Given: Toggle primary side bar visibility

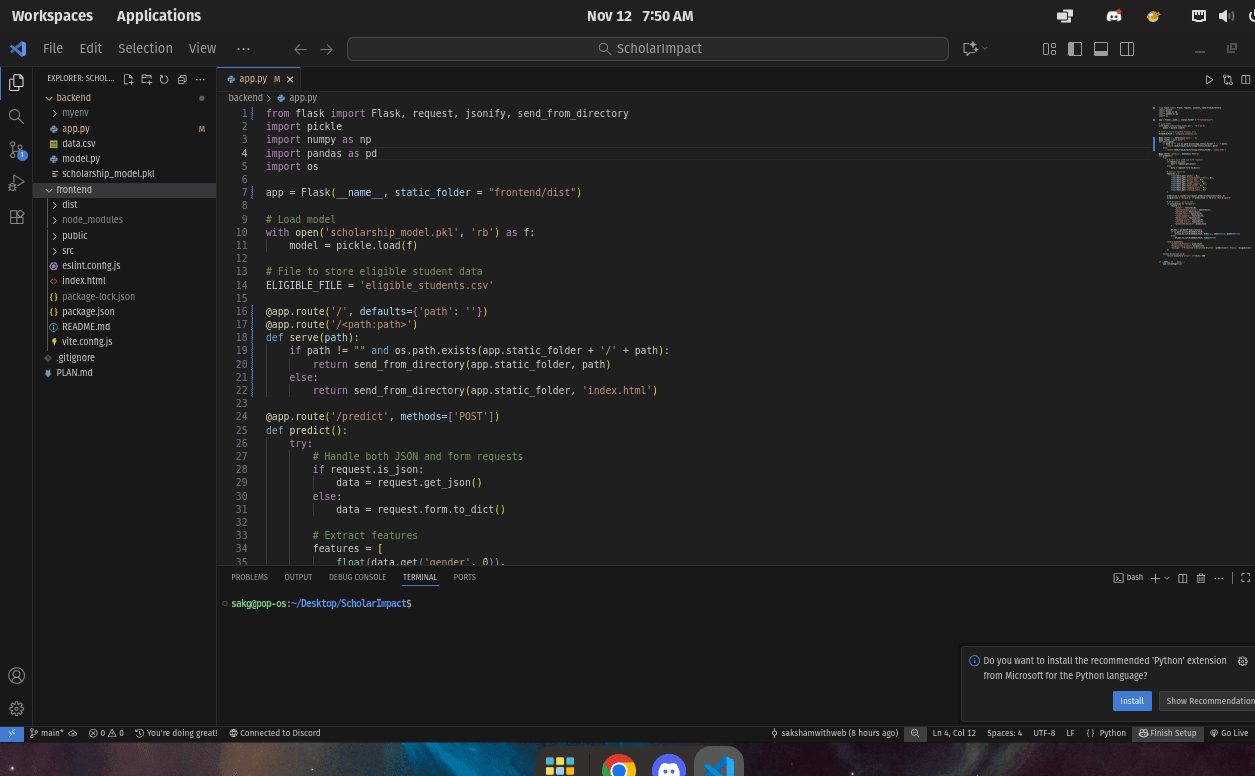Looking at the screenshot, I should tap(1075, 49).
